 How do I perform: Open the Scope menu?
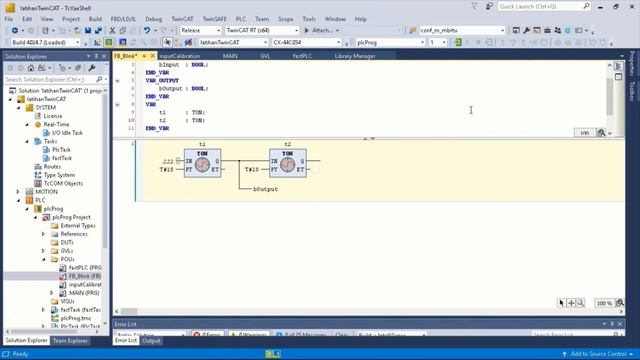285,19
